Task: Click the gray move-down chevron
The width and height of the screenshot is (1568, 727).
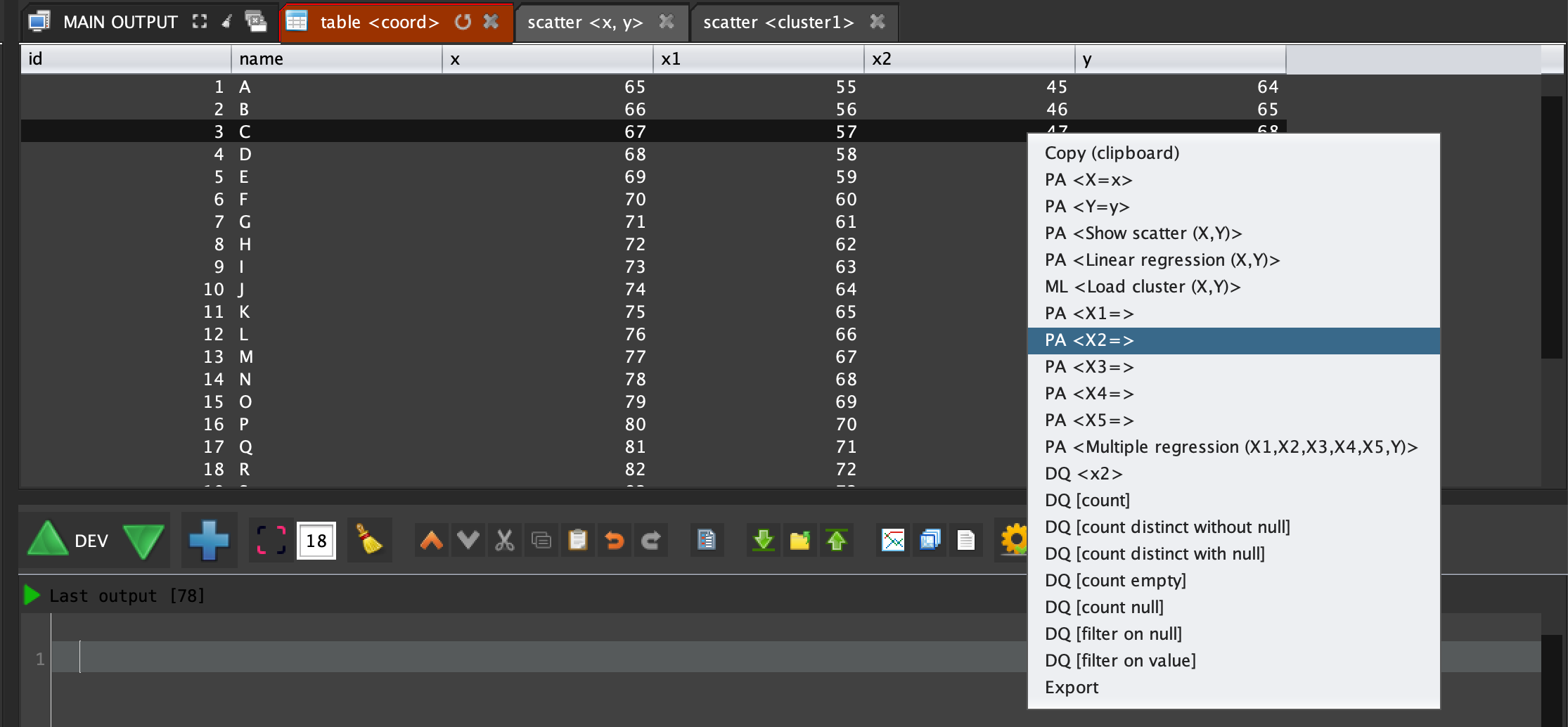Action: click(x=468, y=540)
